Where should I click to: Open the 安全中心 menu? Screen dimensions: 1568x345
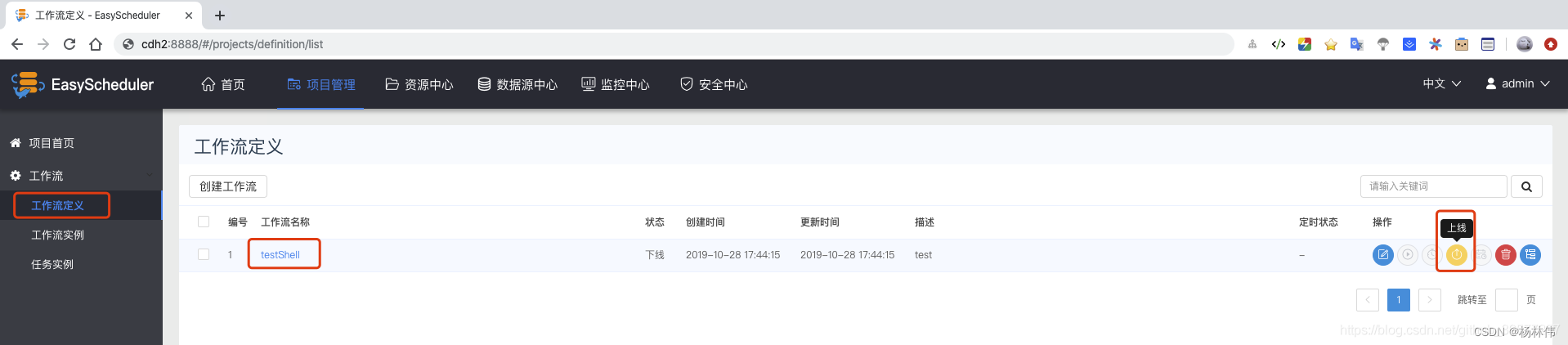(714, 84)
